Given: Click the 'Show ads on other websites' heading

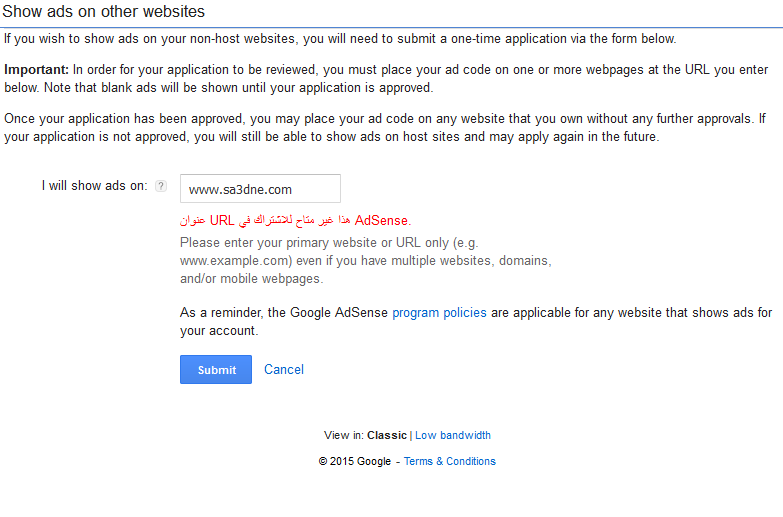Looking at the screenshot, I should tap(104, 12).
